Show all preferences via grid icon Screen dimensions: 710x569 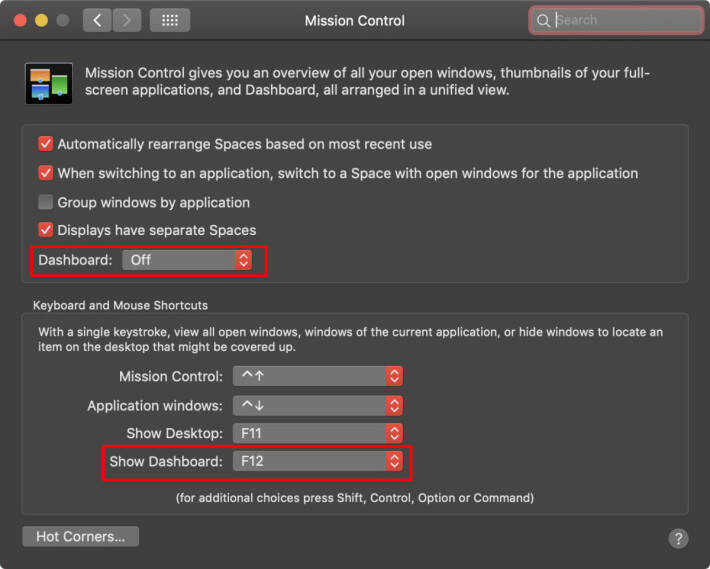click(170, 20)
